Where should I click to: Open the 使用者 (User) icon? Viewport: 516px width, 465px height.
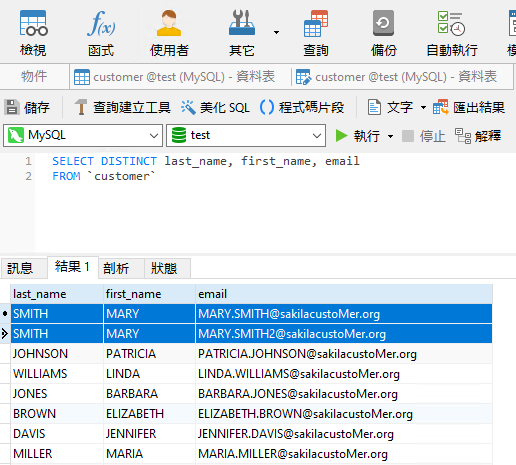(169, 33)
